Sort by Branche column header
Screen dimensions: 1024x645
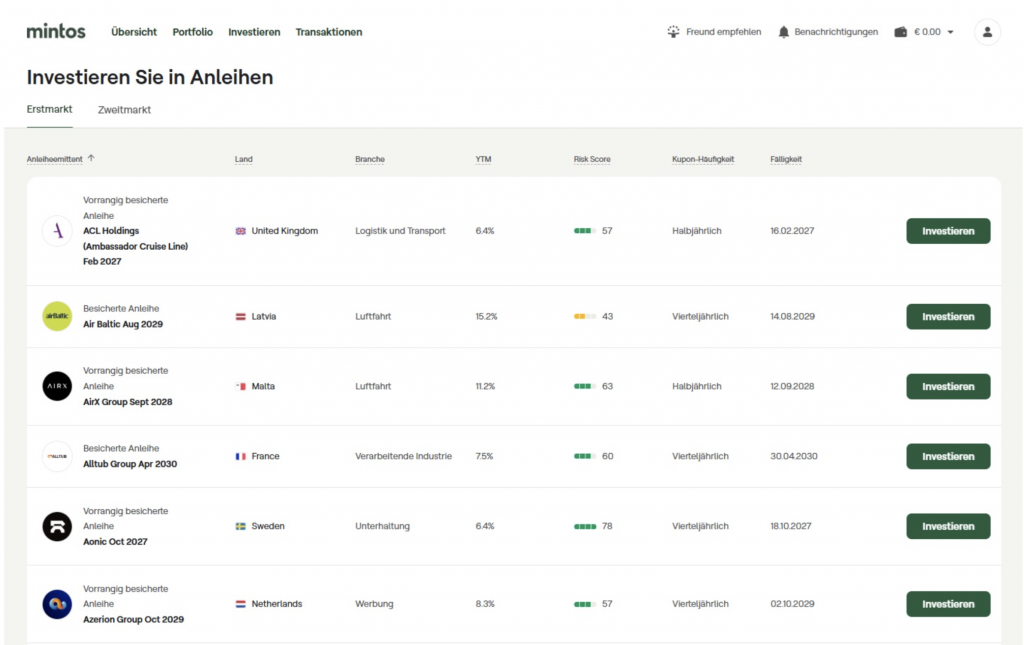point(370,159)
